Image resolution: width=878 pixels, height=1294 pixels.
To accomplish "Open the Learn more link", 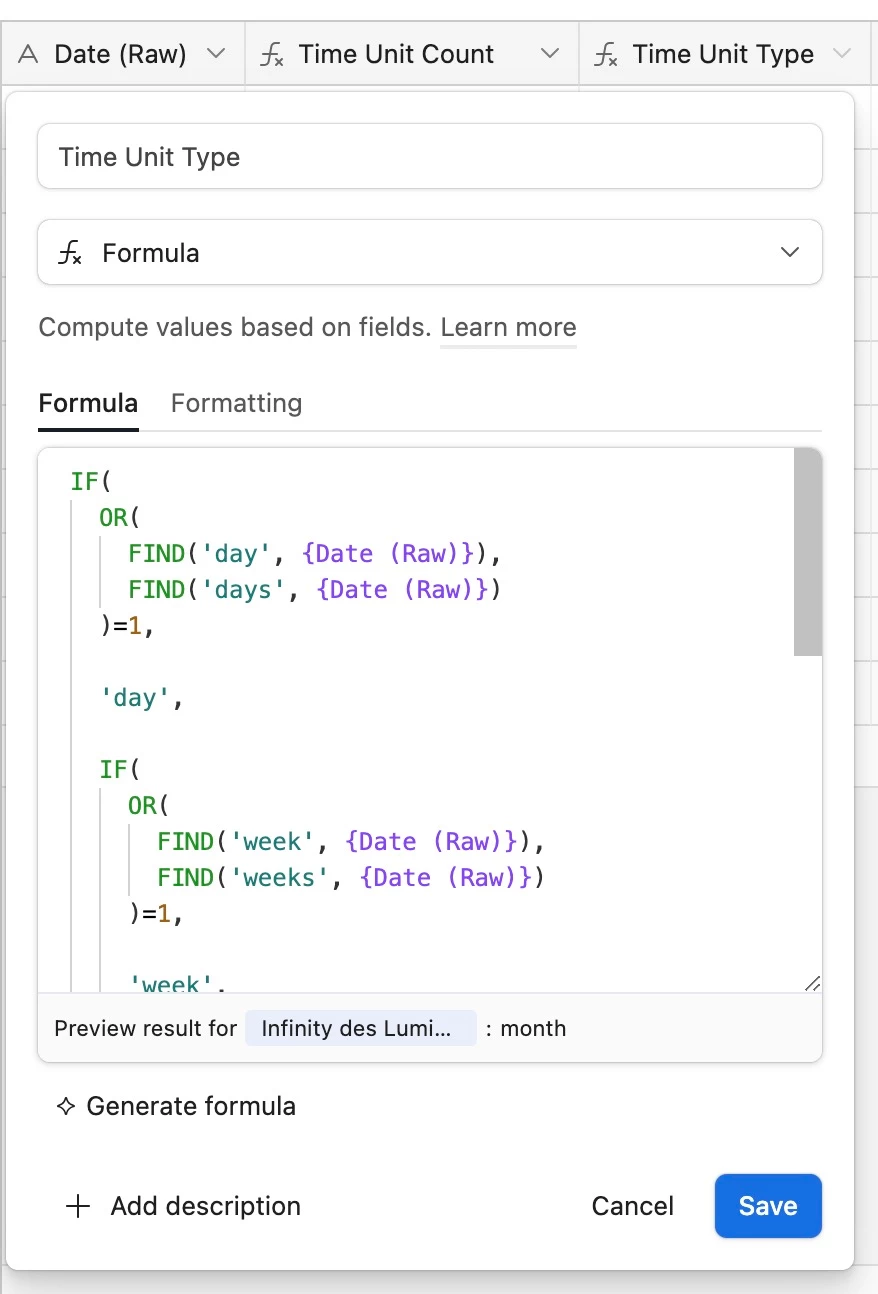I will click(508, 328).
